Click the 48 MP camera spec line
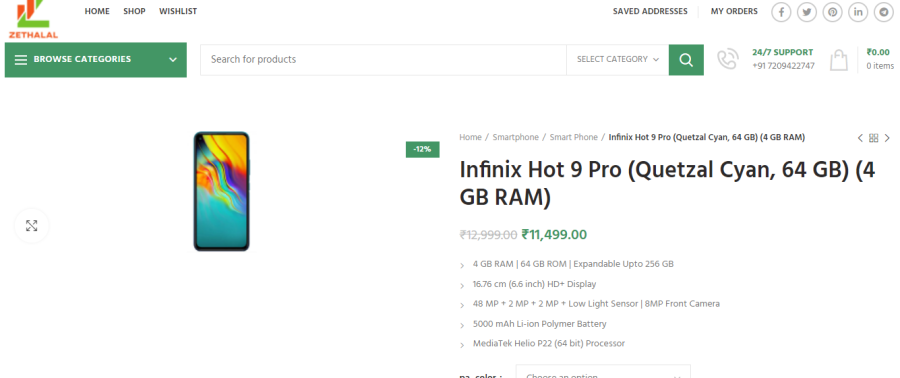The width and height of the screenshot is (900, 378). (x=596, y=304)
